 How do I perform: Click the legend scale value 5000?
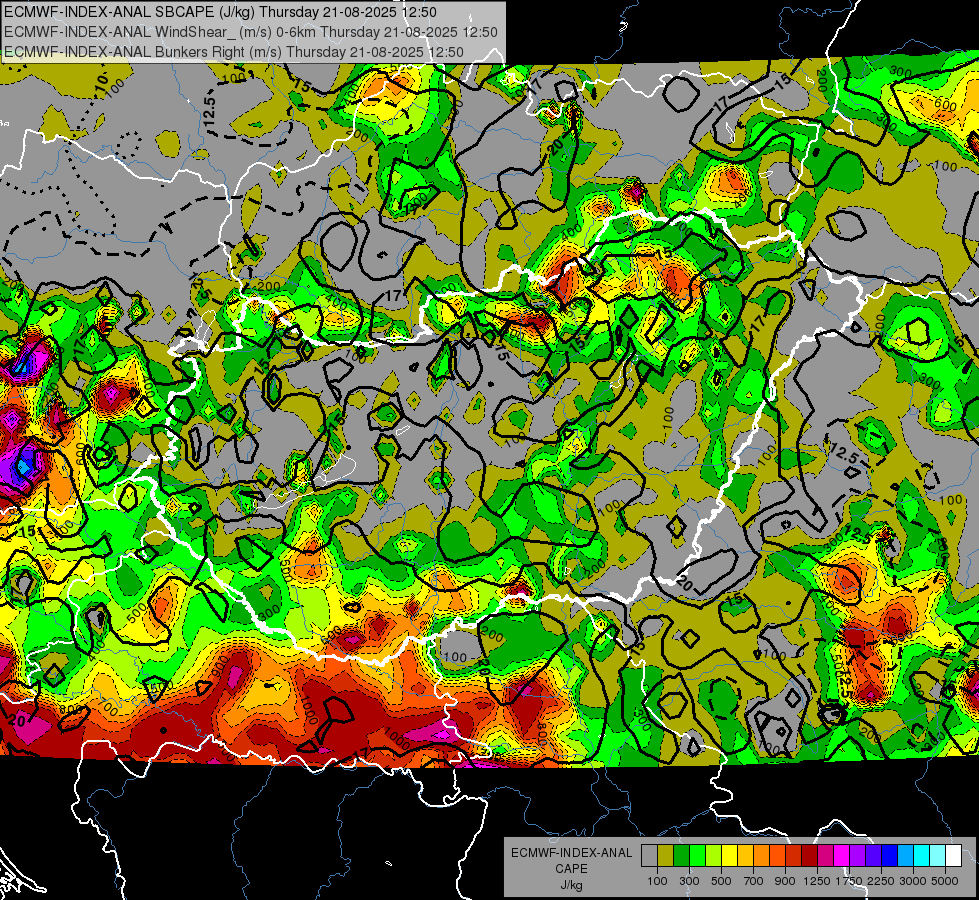click(944, 881)
